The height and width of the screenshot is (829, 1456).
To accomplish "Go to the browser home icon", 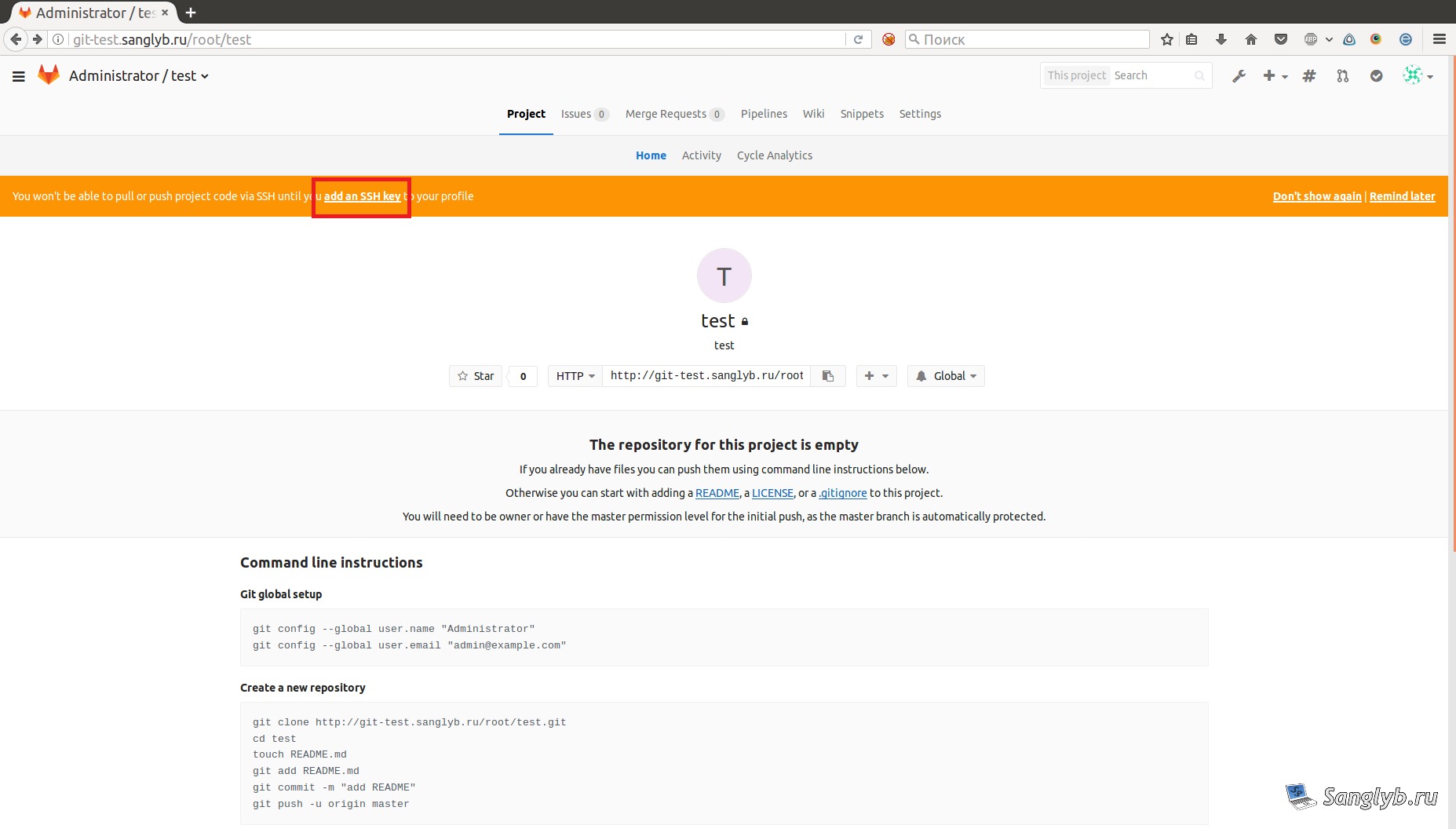I will (x=1251, y=39).
